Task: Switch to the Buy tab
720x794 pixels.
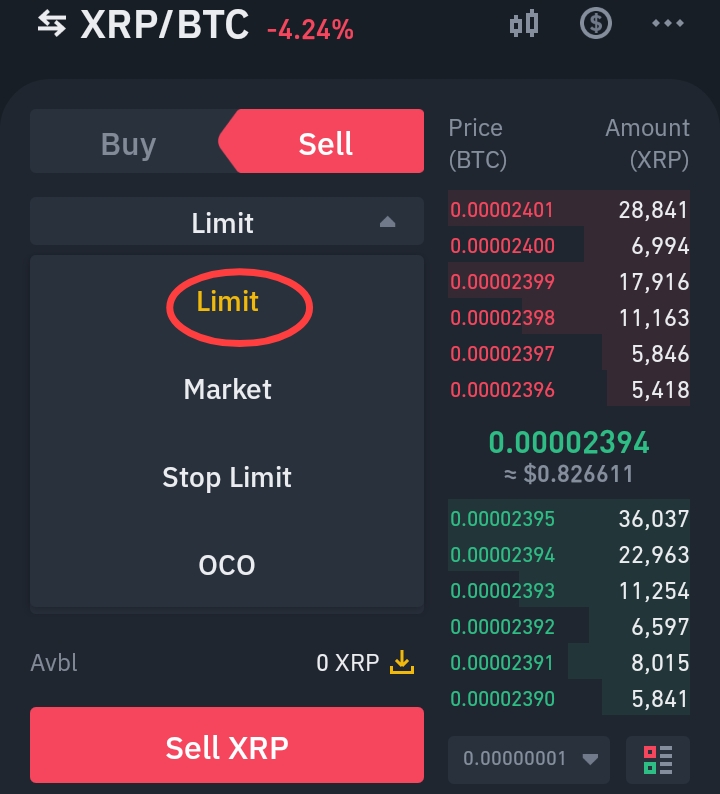Action: 128,143
